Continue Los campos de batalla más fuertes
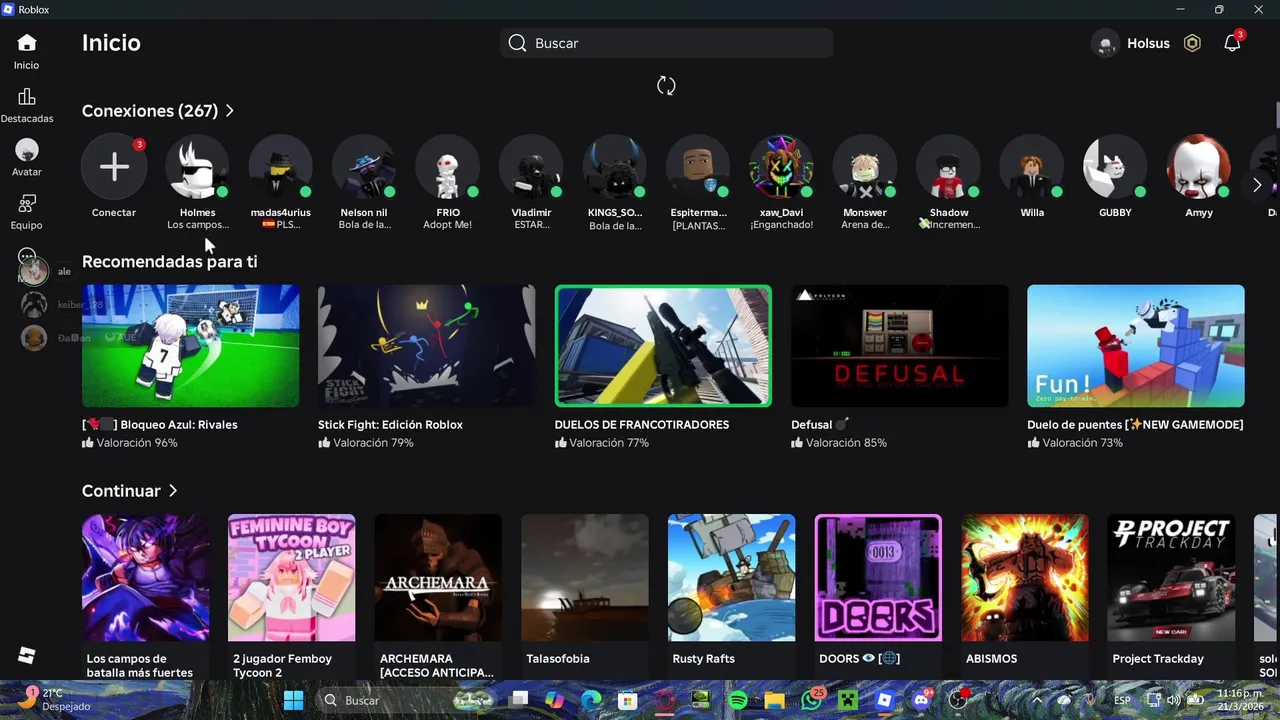 145,578
